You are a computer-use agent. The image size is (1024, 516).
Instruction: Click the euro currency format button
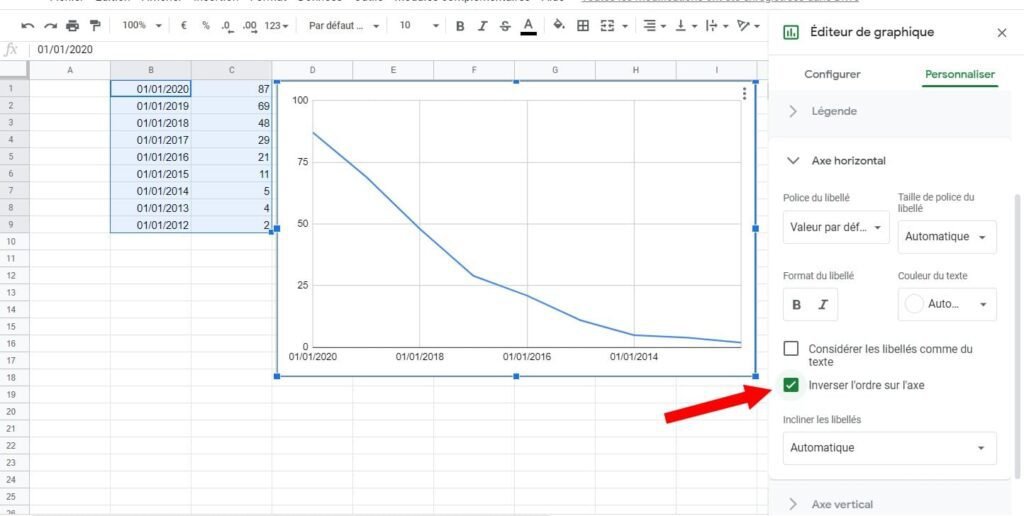(x=184, y=25)
